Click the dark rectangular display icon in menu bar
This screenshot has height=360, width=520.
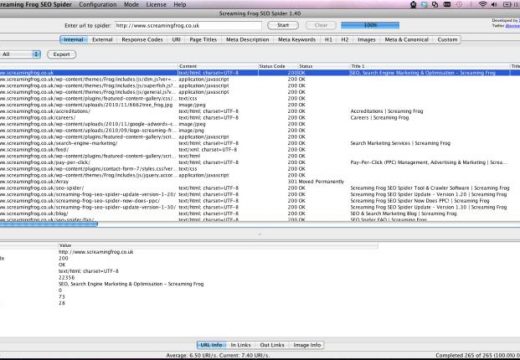(447, 4)
